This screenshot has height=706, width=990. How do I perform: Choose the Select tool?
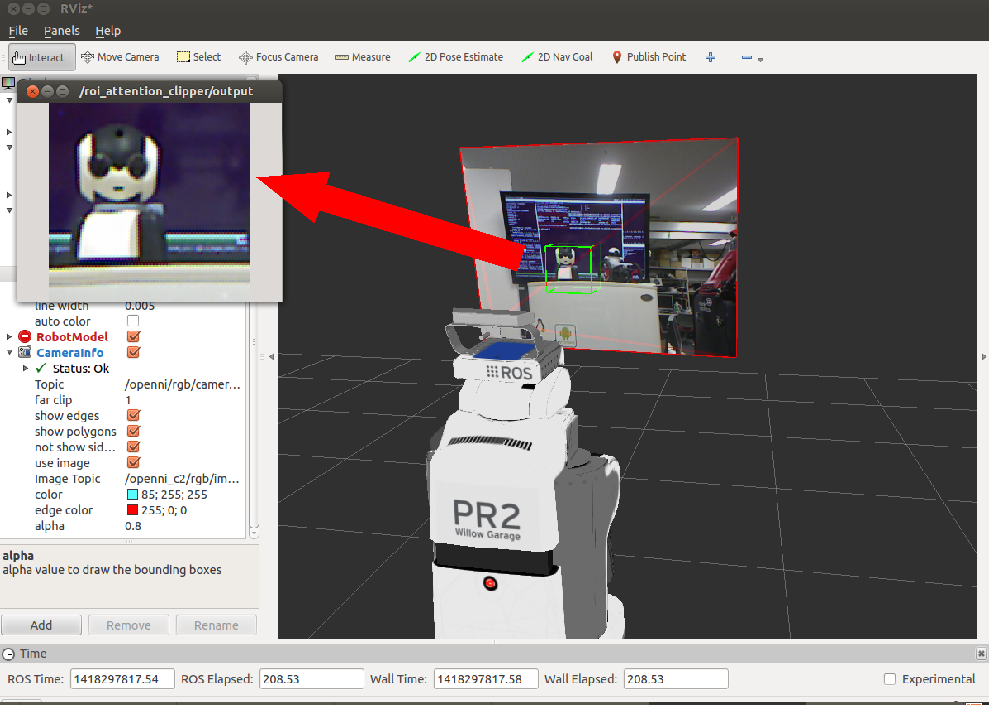click(199, 57)
